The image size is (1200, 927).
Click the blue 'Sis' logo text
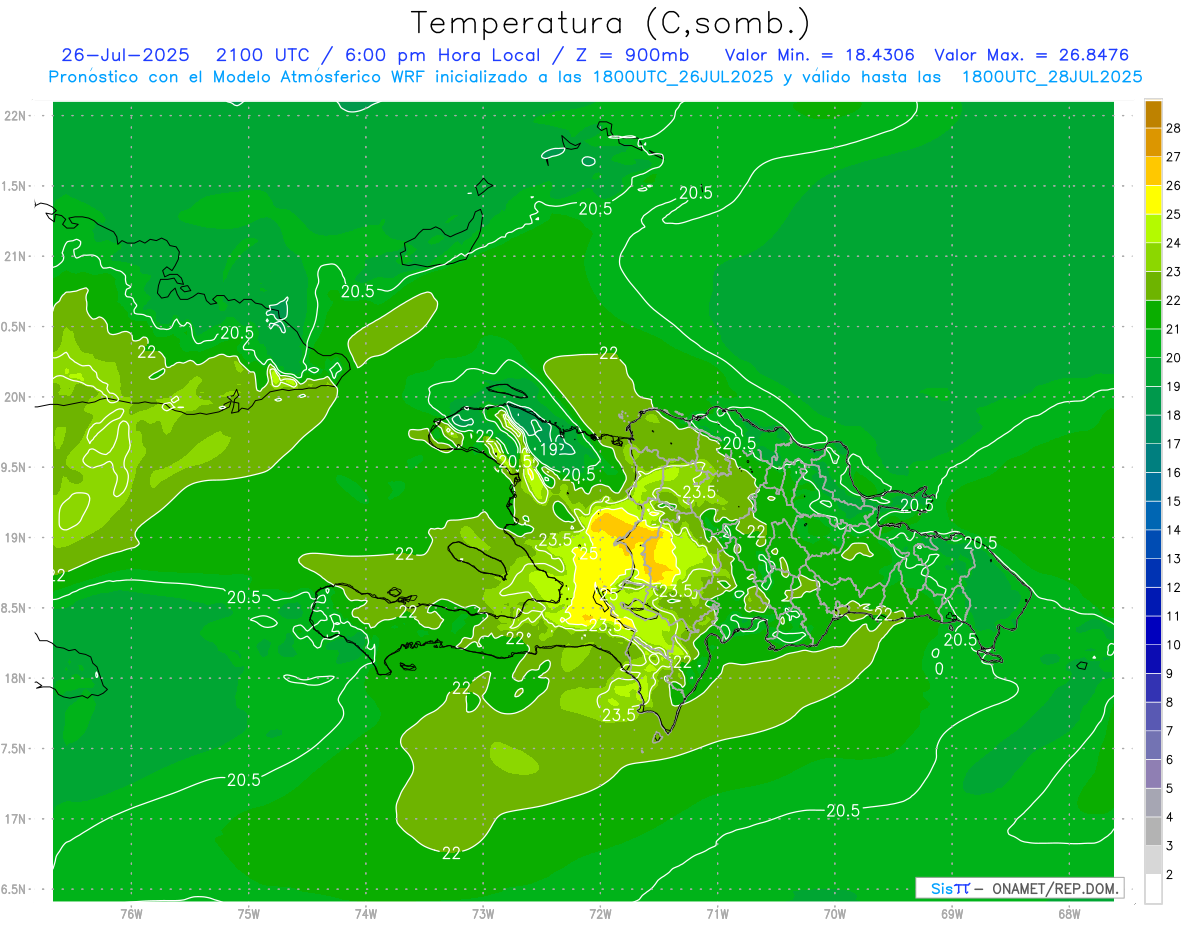(941, 888)
